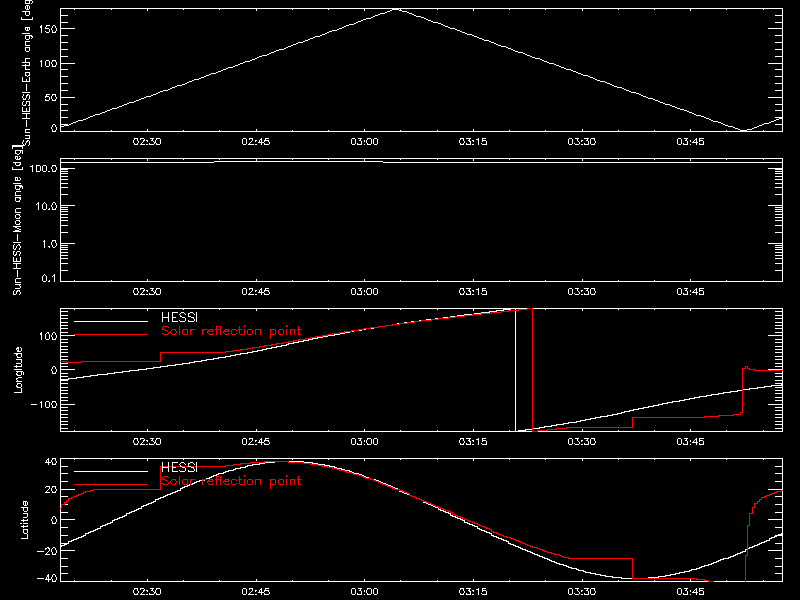This screenshot has height=600, width=800.
Task: Click 03:00 time label under Longitude plot
Action: pos(364,442)
